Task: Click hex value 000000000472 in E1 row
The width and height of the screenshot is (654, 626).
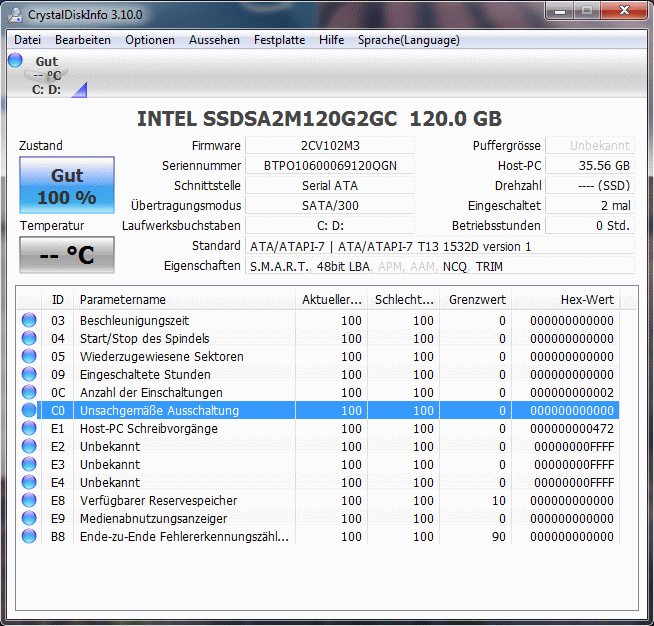Action: tap(572, 428)
